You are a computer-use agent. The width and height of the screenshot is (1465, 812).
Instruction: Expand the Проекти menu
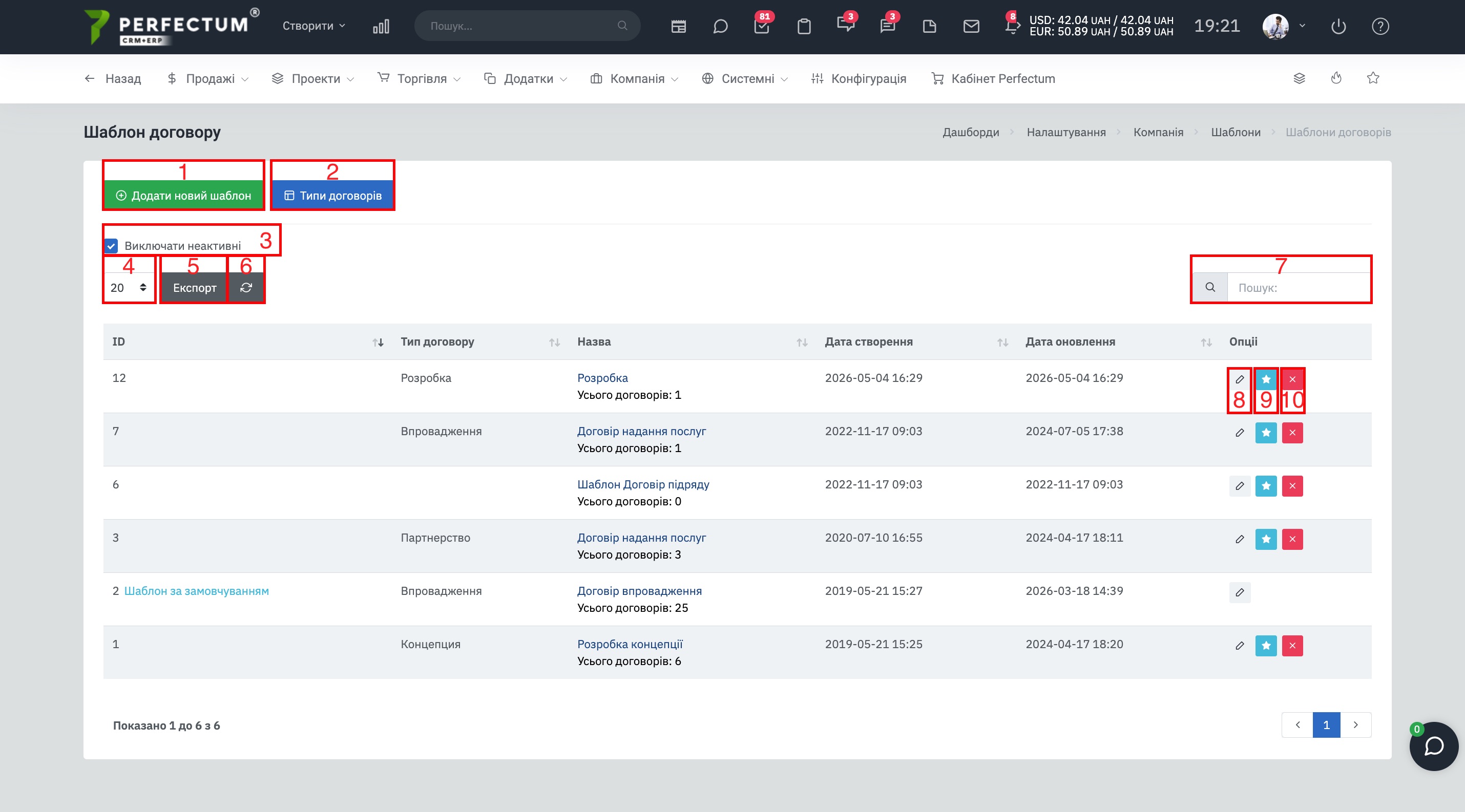pyautogui.click(x=313, y=78)
